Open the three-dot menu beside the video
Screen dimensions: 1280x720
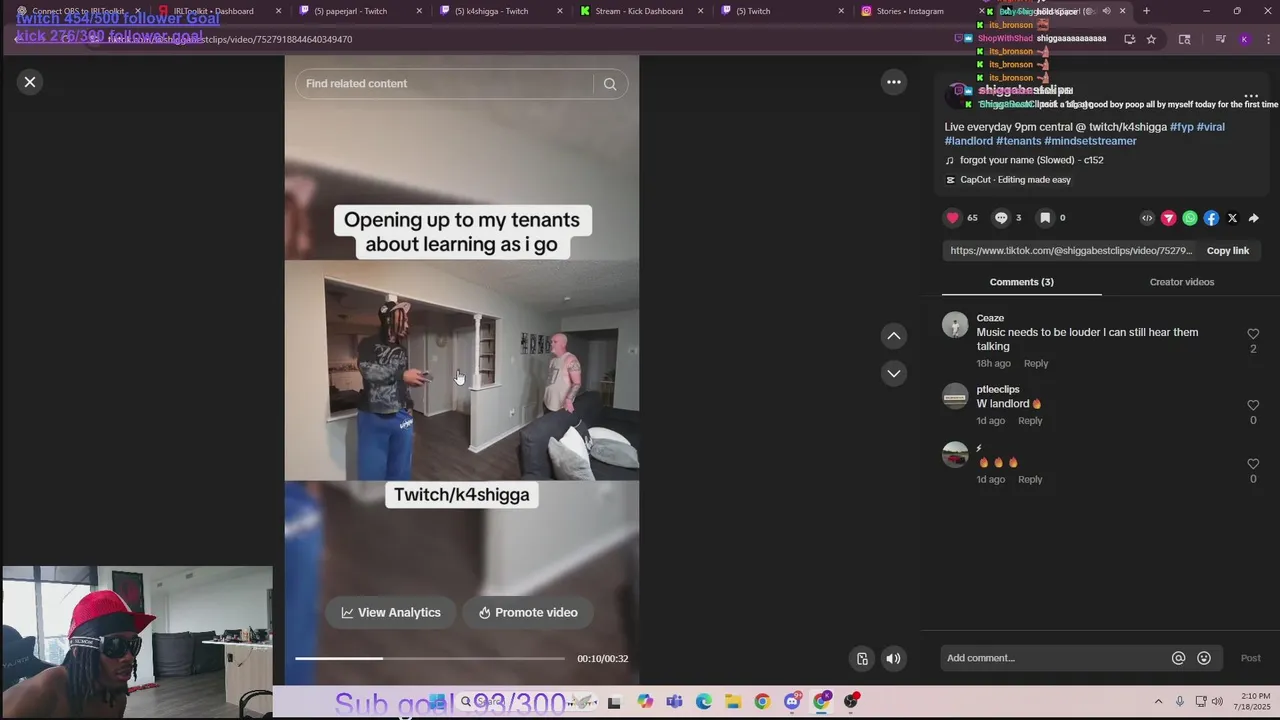pos(894,82)
